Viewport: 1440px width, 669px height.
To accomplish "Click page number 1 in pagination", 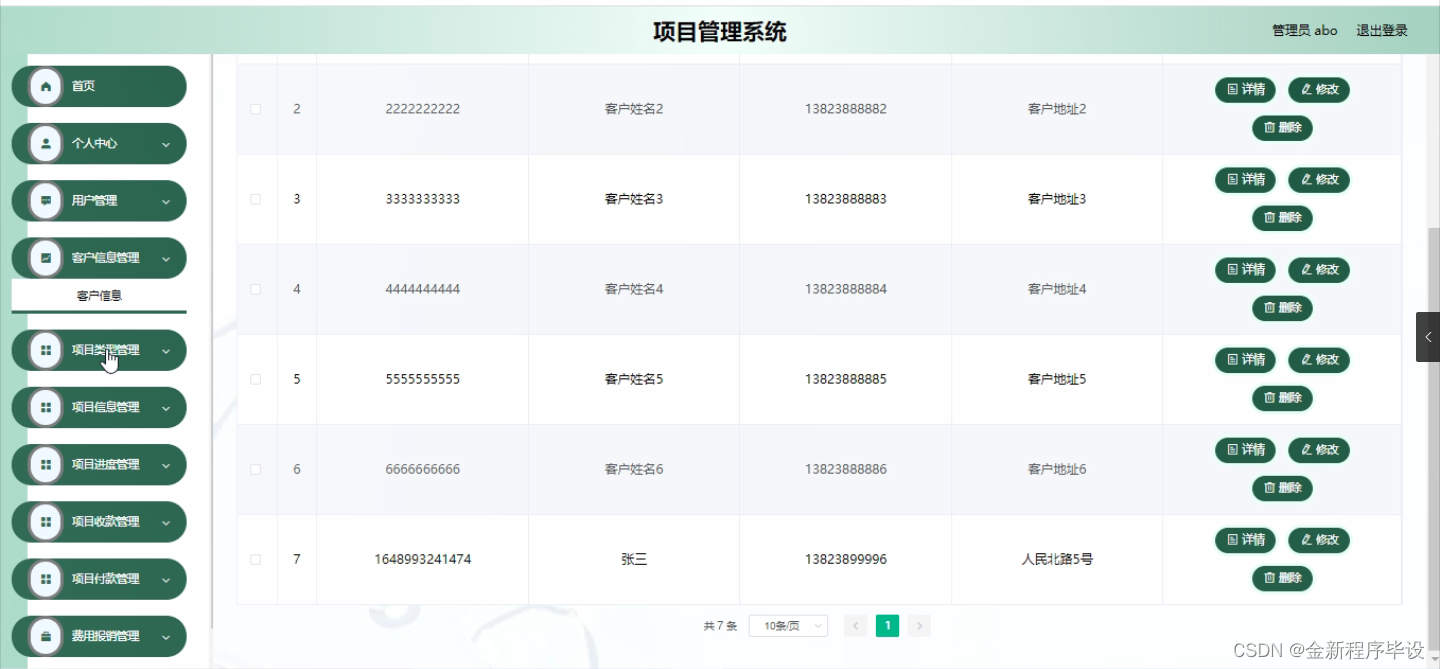I will tap(887, 625).
